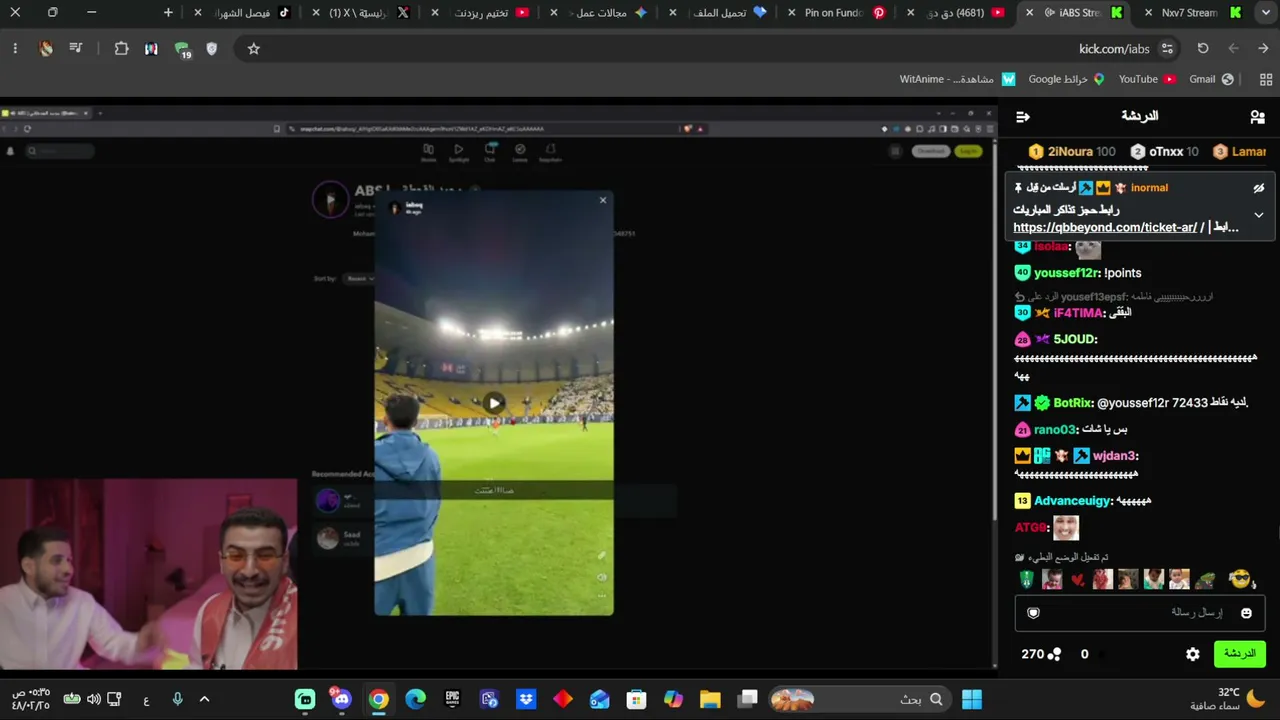Open BotRix's profile from chat
Image resolution: width=1280 pixels, height=720 pixels.
pyautogui.click(x=1071, y=403)
